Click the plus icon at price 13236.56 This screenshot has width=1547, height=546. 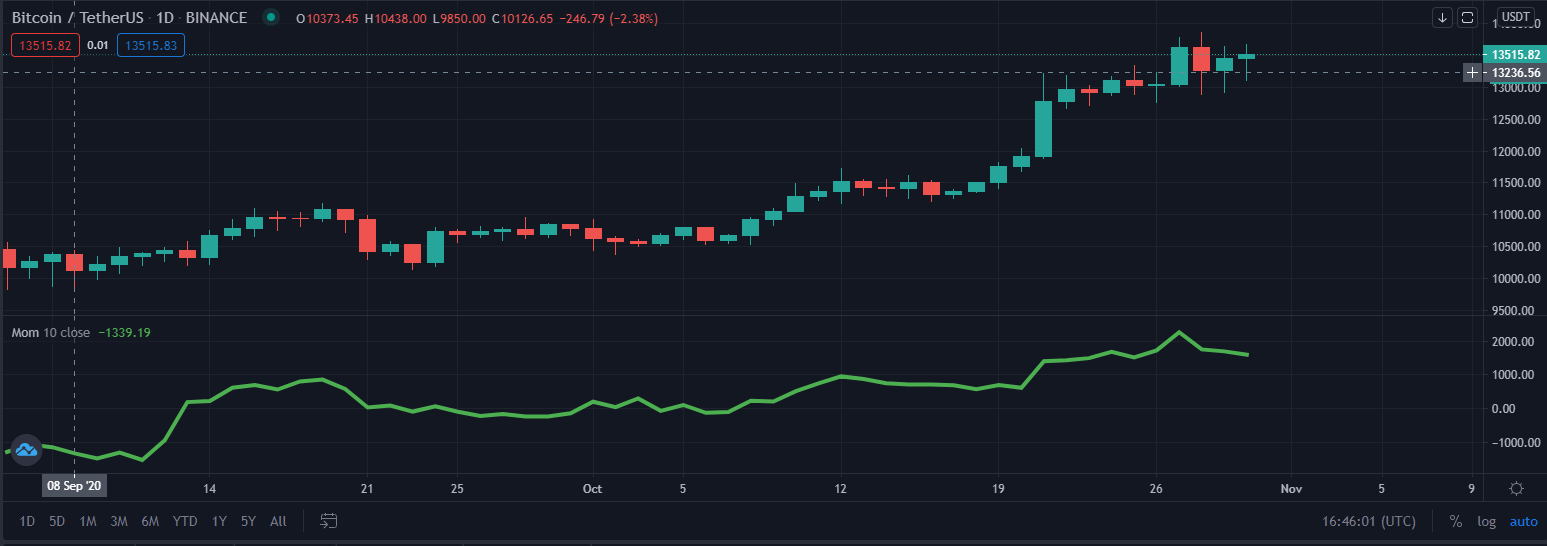click(1472, 72)
